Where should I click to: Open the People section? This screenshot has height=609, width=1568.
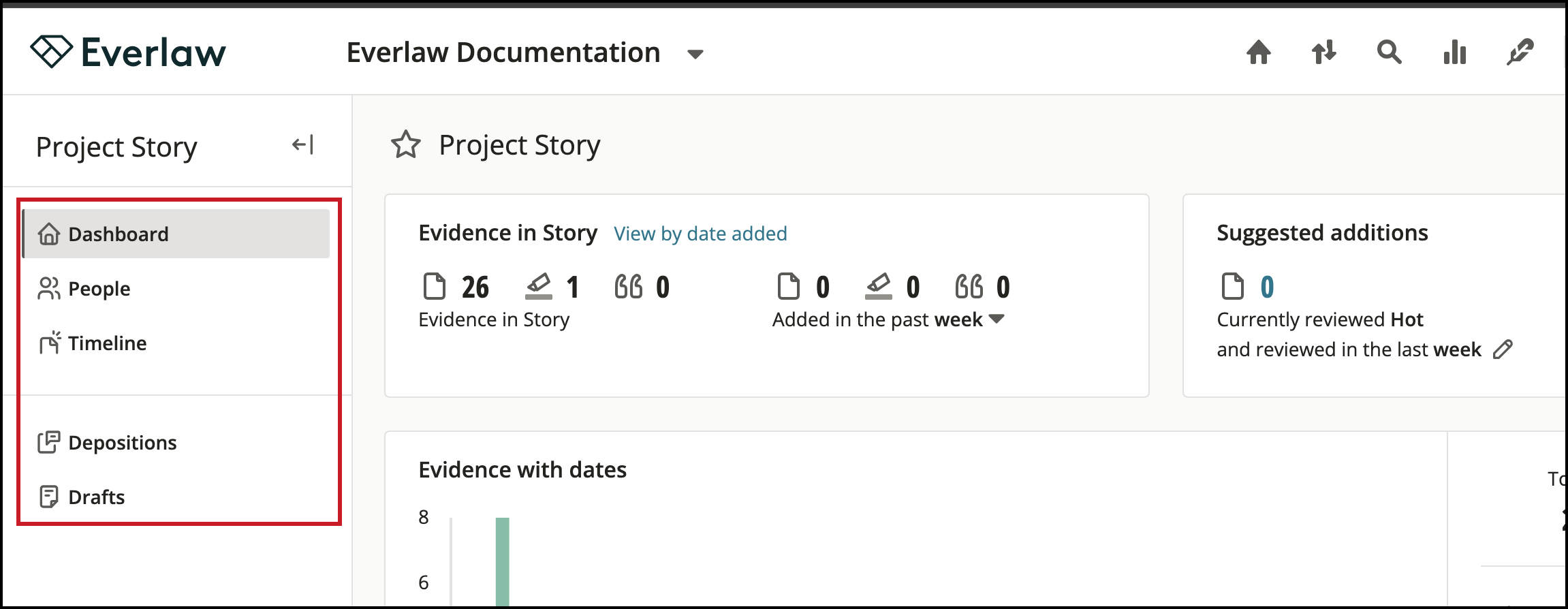(84, 288)
